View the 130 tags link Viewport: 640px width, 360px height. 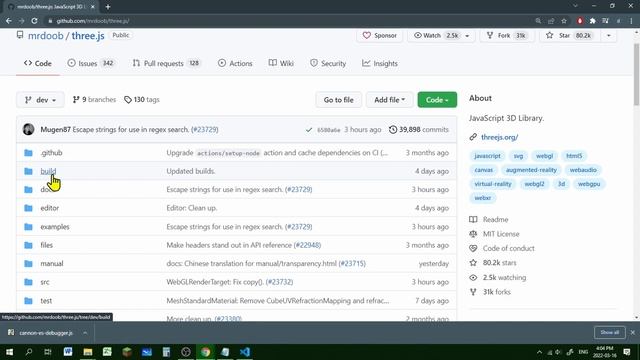pyautogui.click(x=142, y=100)
